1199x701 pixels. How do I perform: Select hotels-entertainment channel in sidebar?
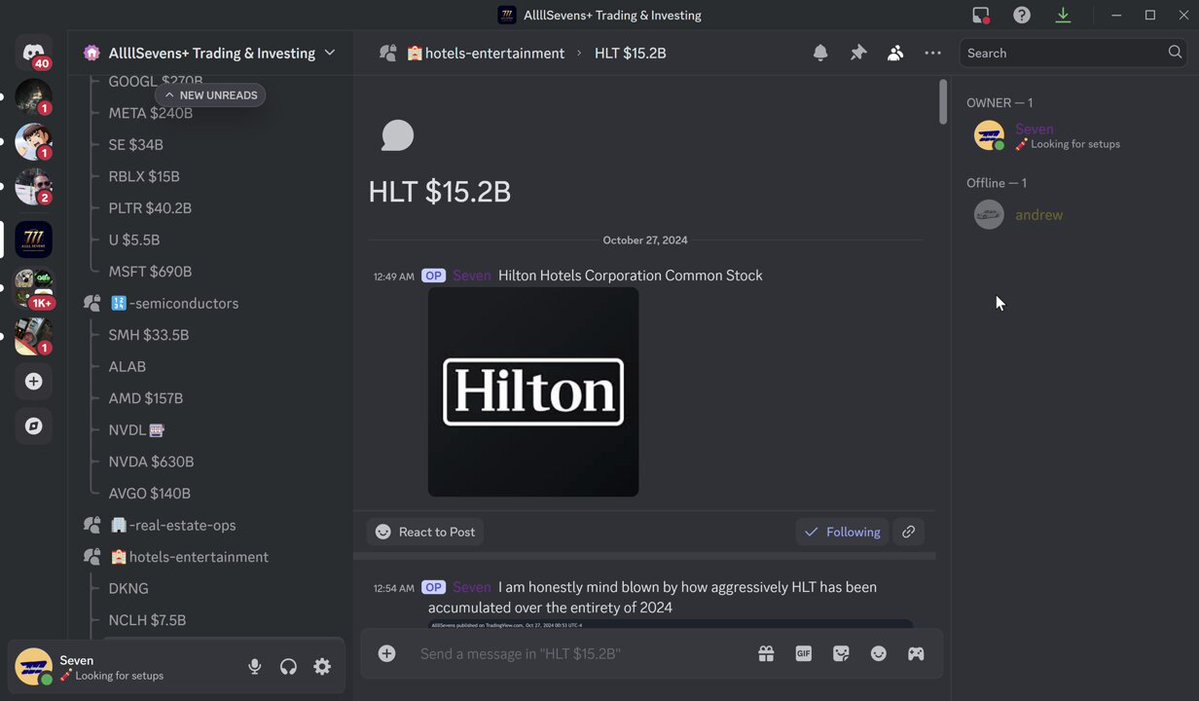click(x=190, y=557)
